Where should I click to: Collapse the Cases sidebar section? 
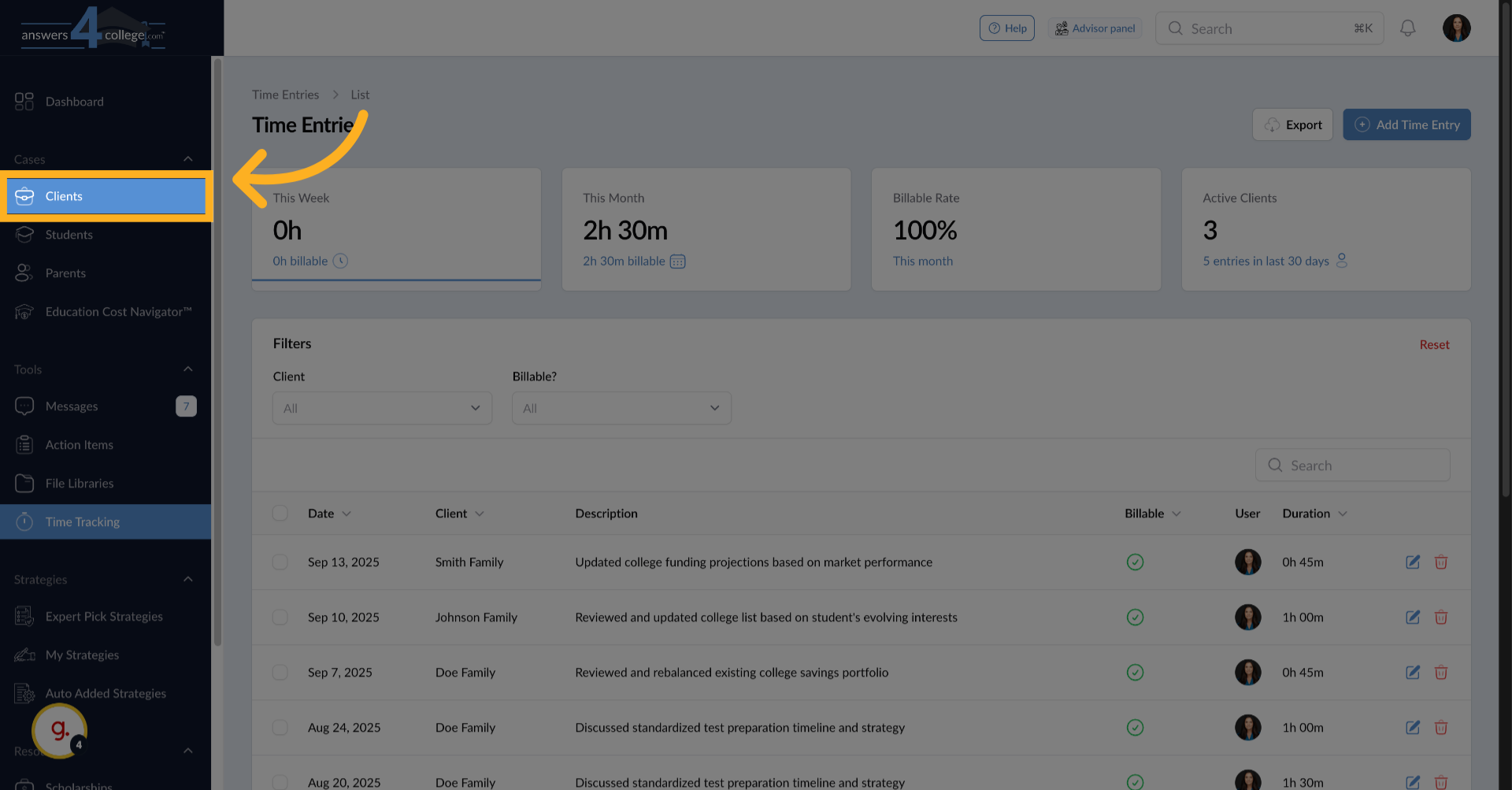coord(188,159)
